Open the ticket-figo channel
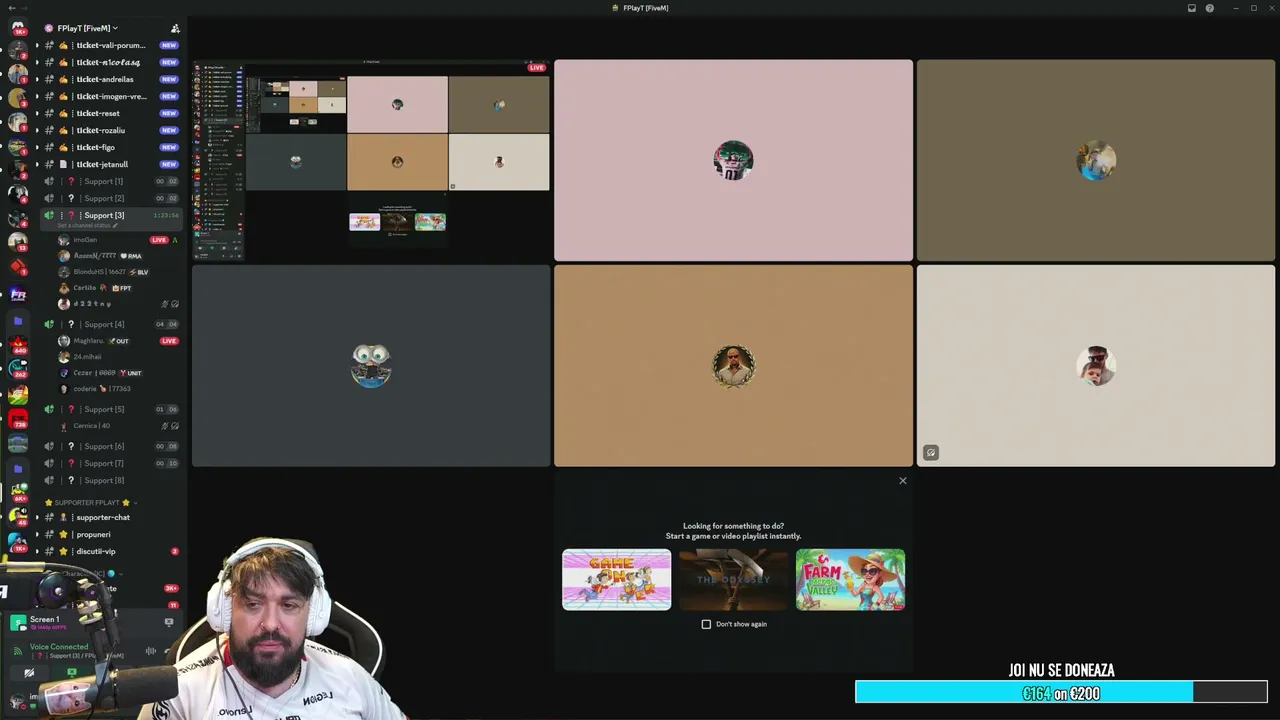Viewport: 1280px width, 720px height. [110, 147]
